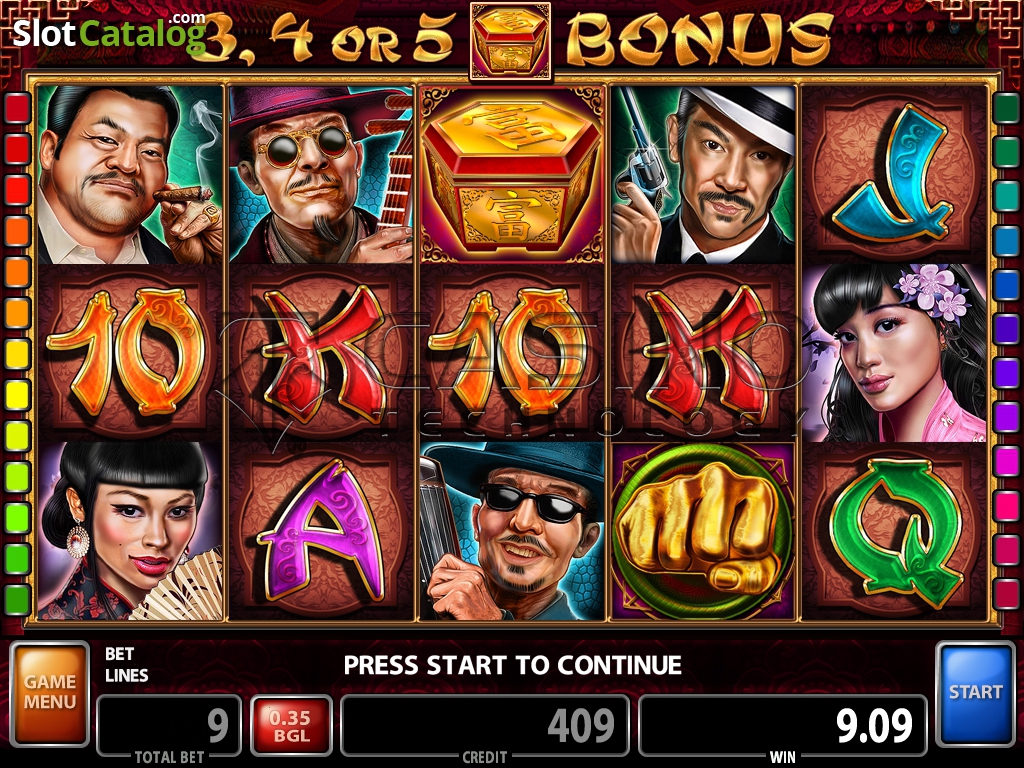Click the Credit display showing 409
The height and width of the screenshot is (768, 1024).
click(485, 726)
